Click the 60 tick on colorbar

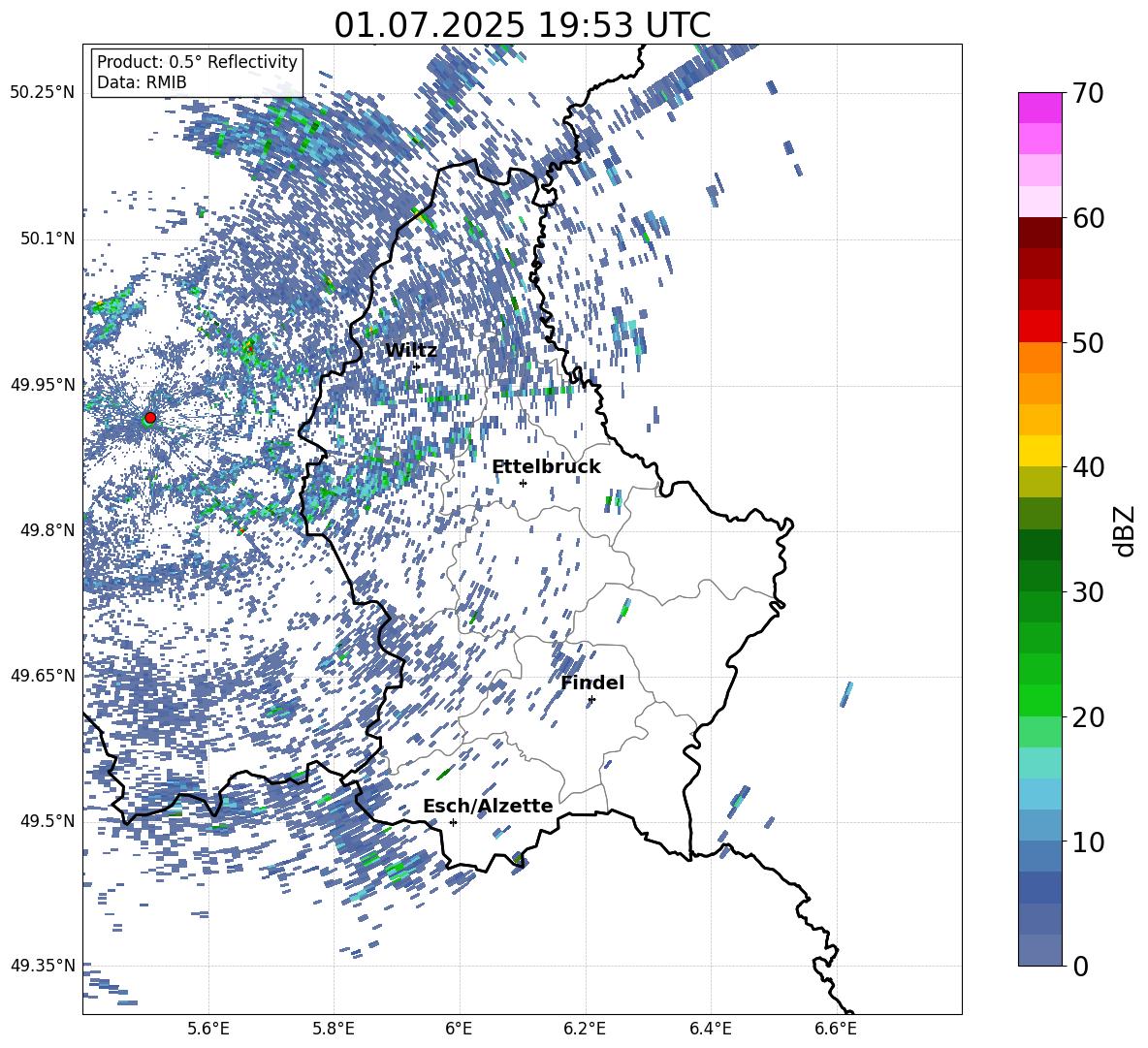pos(1087,218)
